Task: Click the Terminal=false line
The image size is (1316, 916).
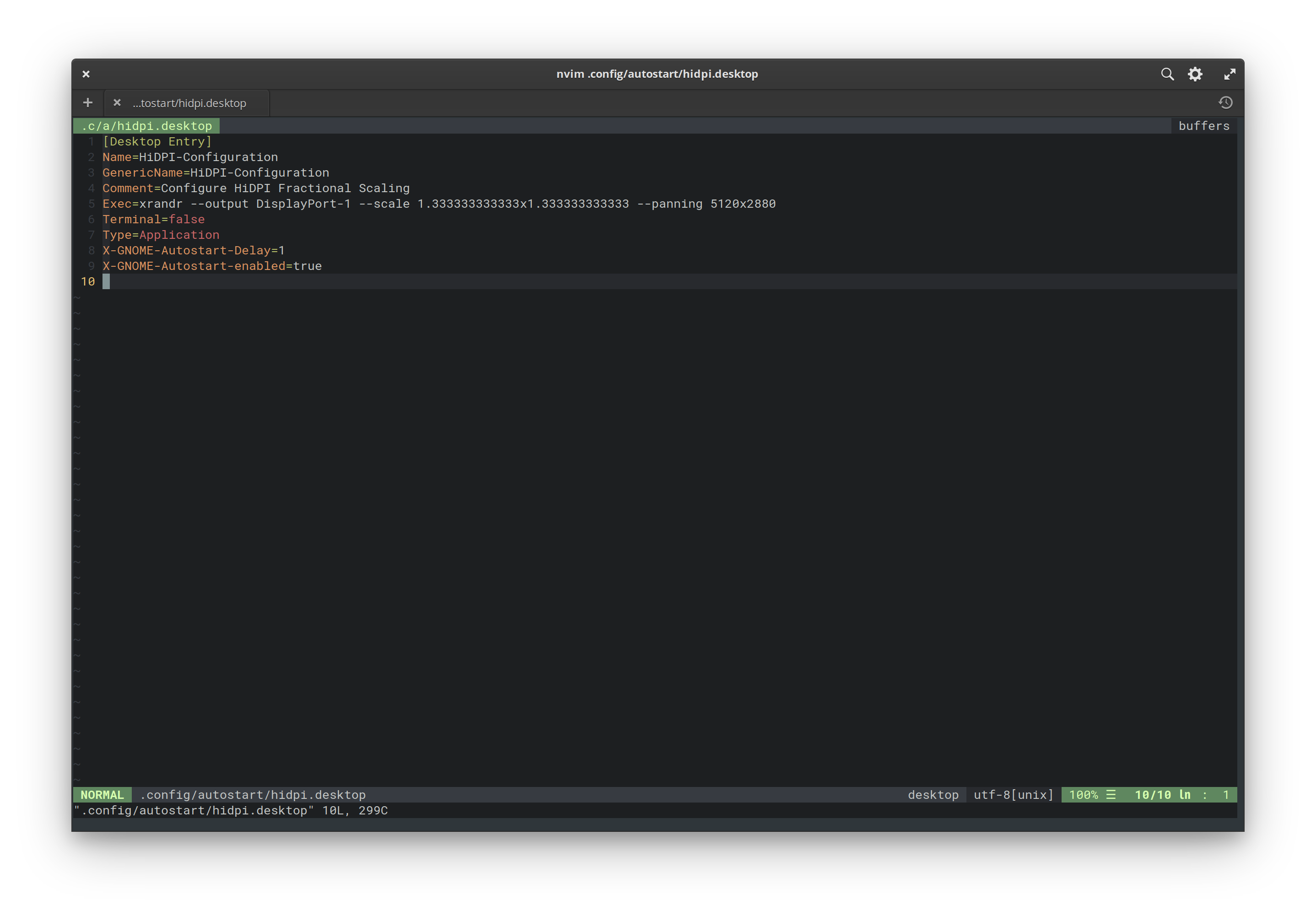Action: [x=154, y=220]
